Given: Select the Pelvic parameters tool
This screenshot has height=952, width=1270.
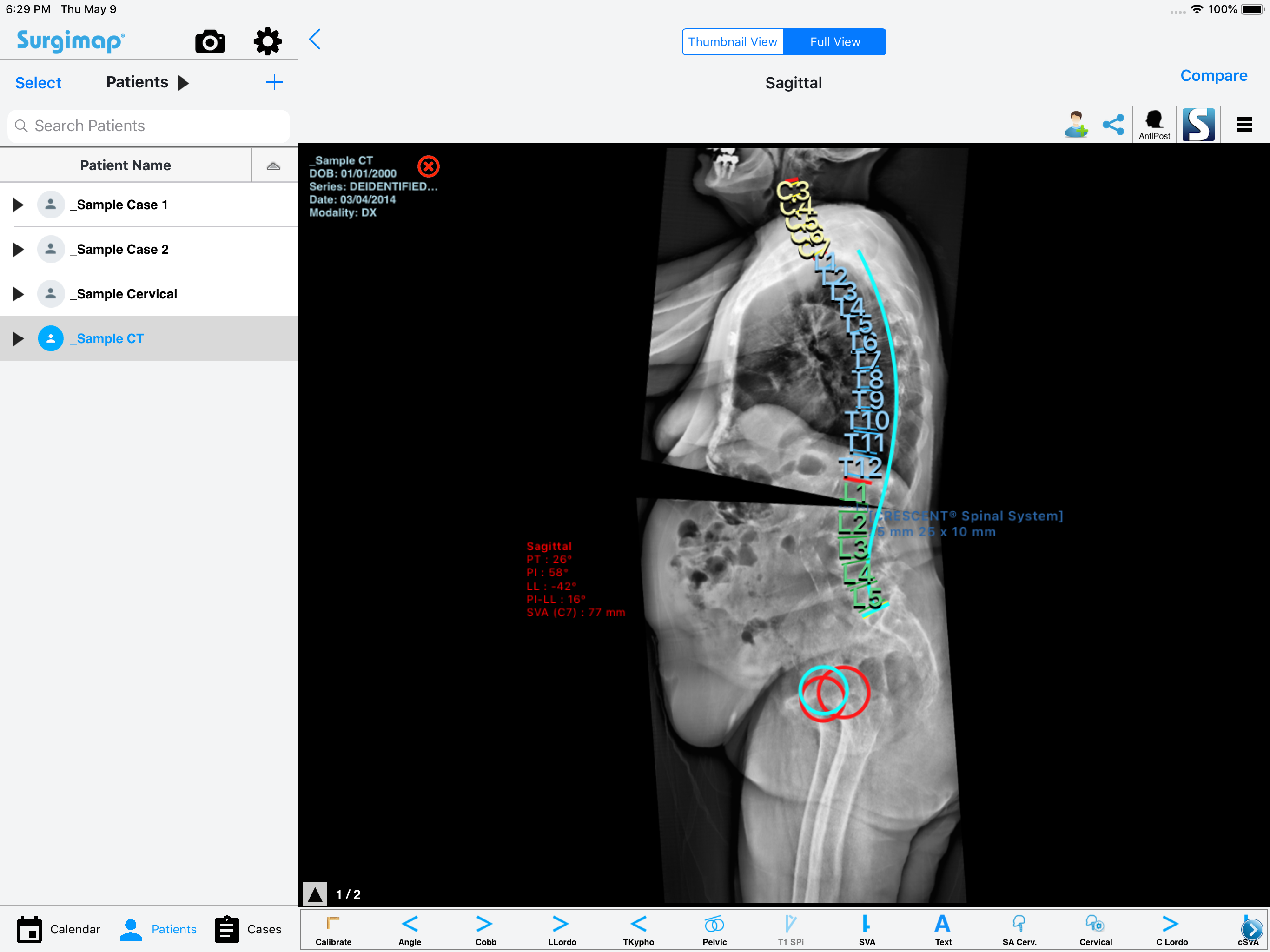Looking at the screenshot, I should point(714,930).
